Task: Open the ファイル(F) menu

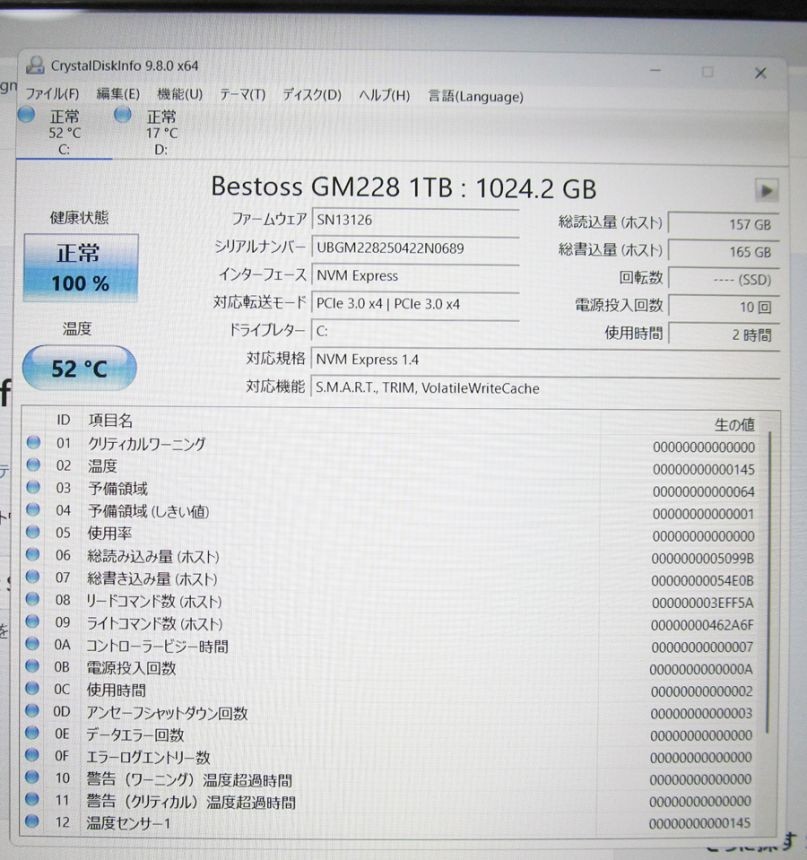Action: (52, 94)
